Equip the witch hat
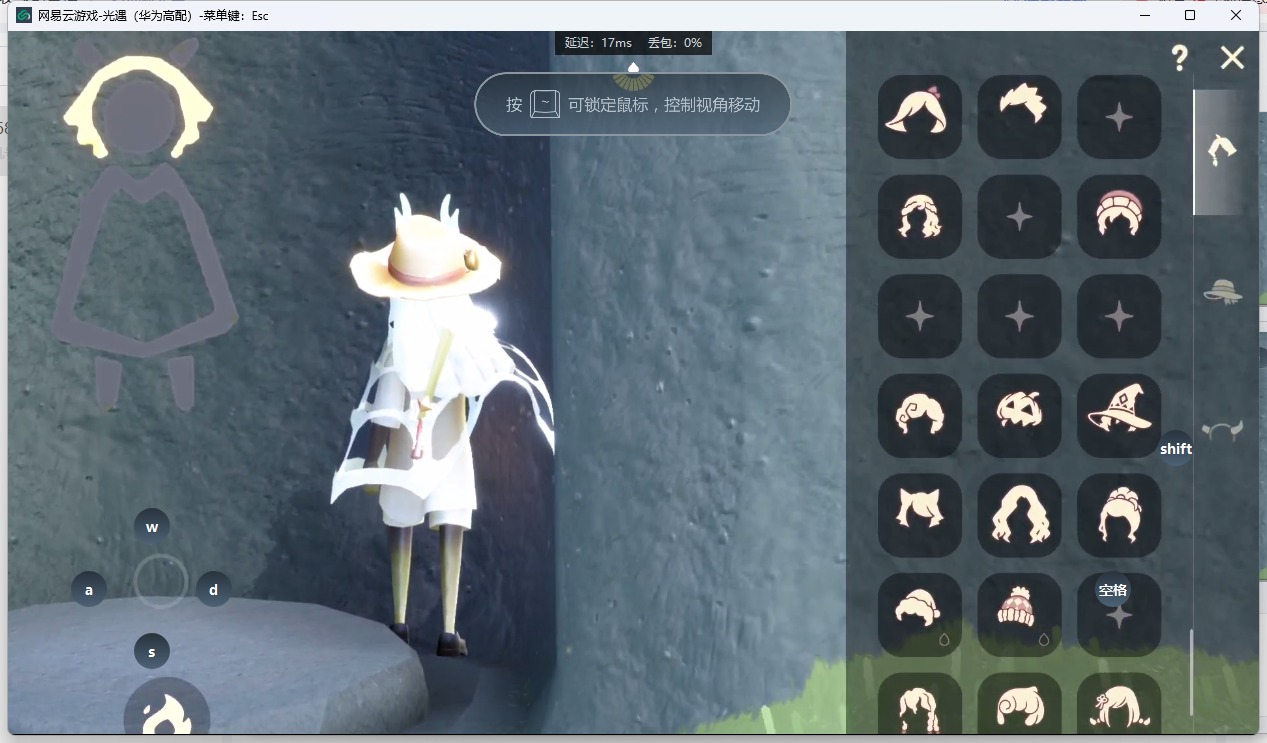1267x743 pixels. click(1119, 415)
